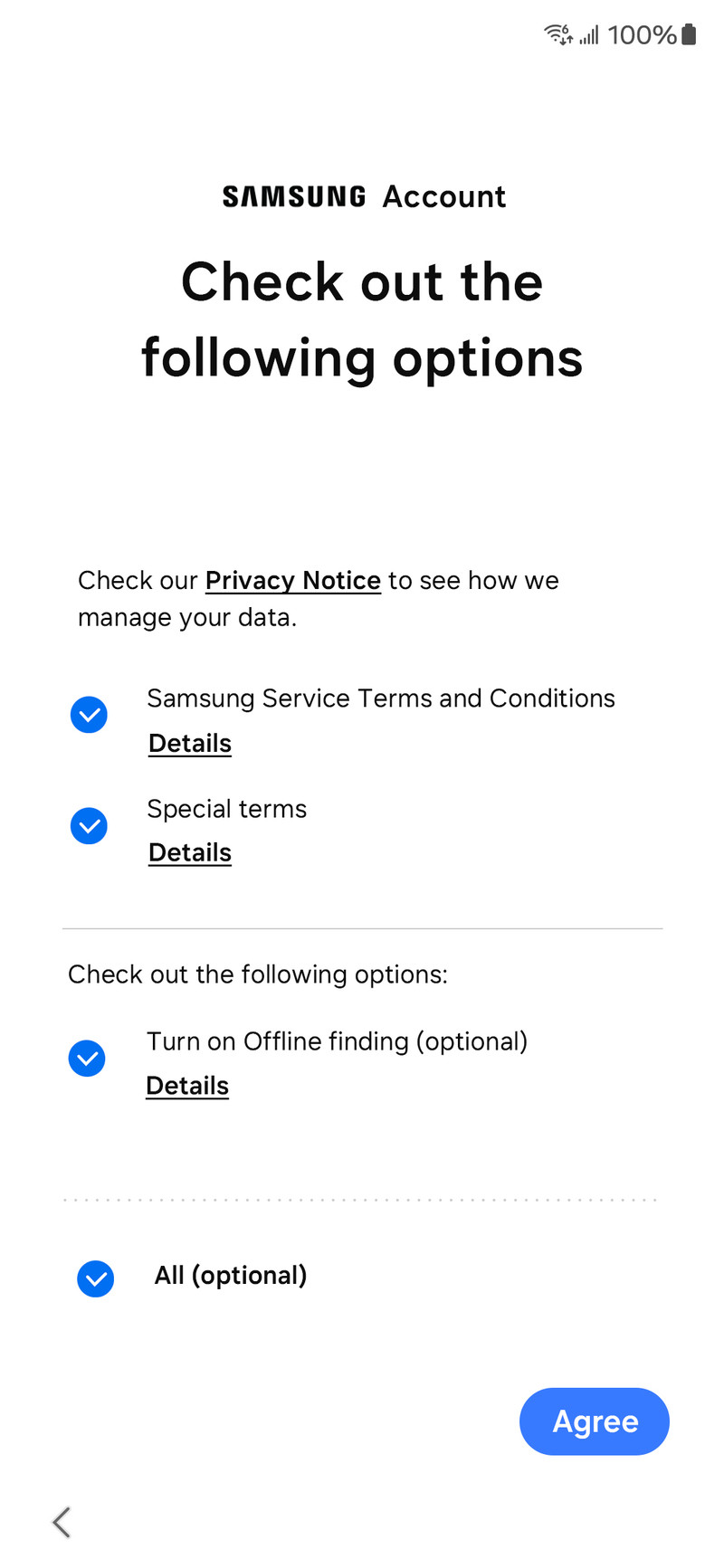Open Details under Samsung Service Terms

[190, 743]
